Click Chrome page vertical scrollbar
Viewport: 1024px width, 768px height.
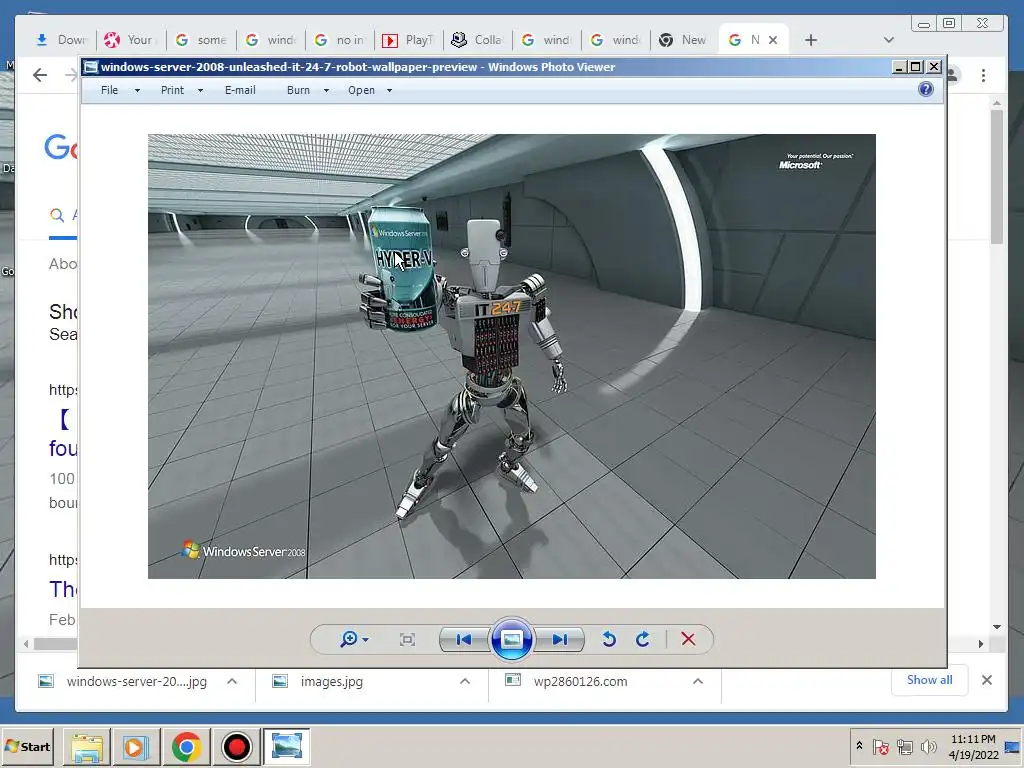click(x=997, y=176)
